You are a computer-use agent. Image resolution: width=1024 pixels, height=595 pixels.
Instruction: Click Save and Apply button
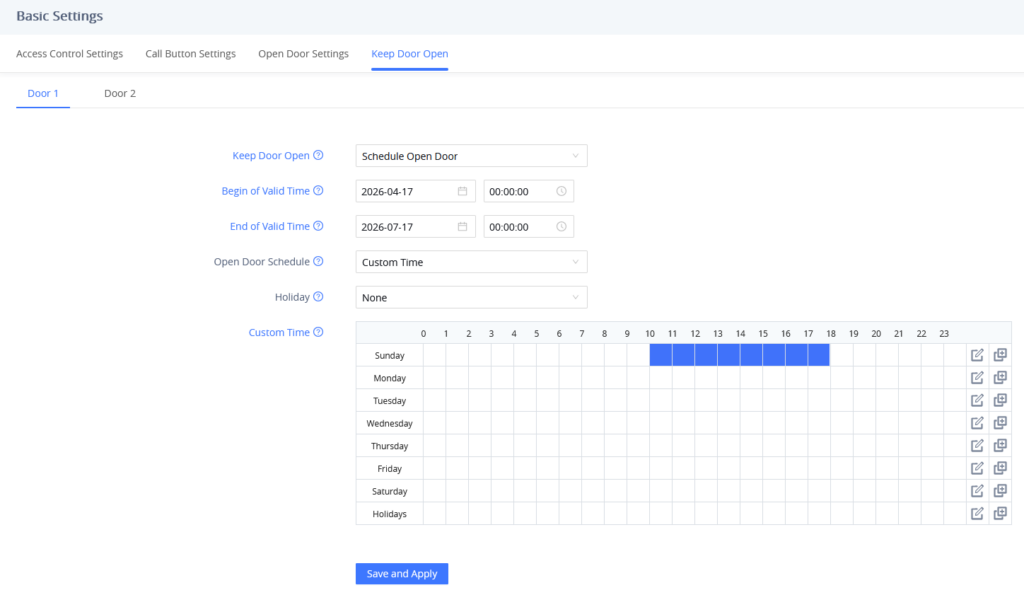[x=402, y=573]
